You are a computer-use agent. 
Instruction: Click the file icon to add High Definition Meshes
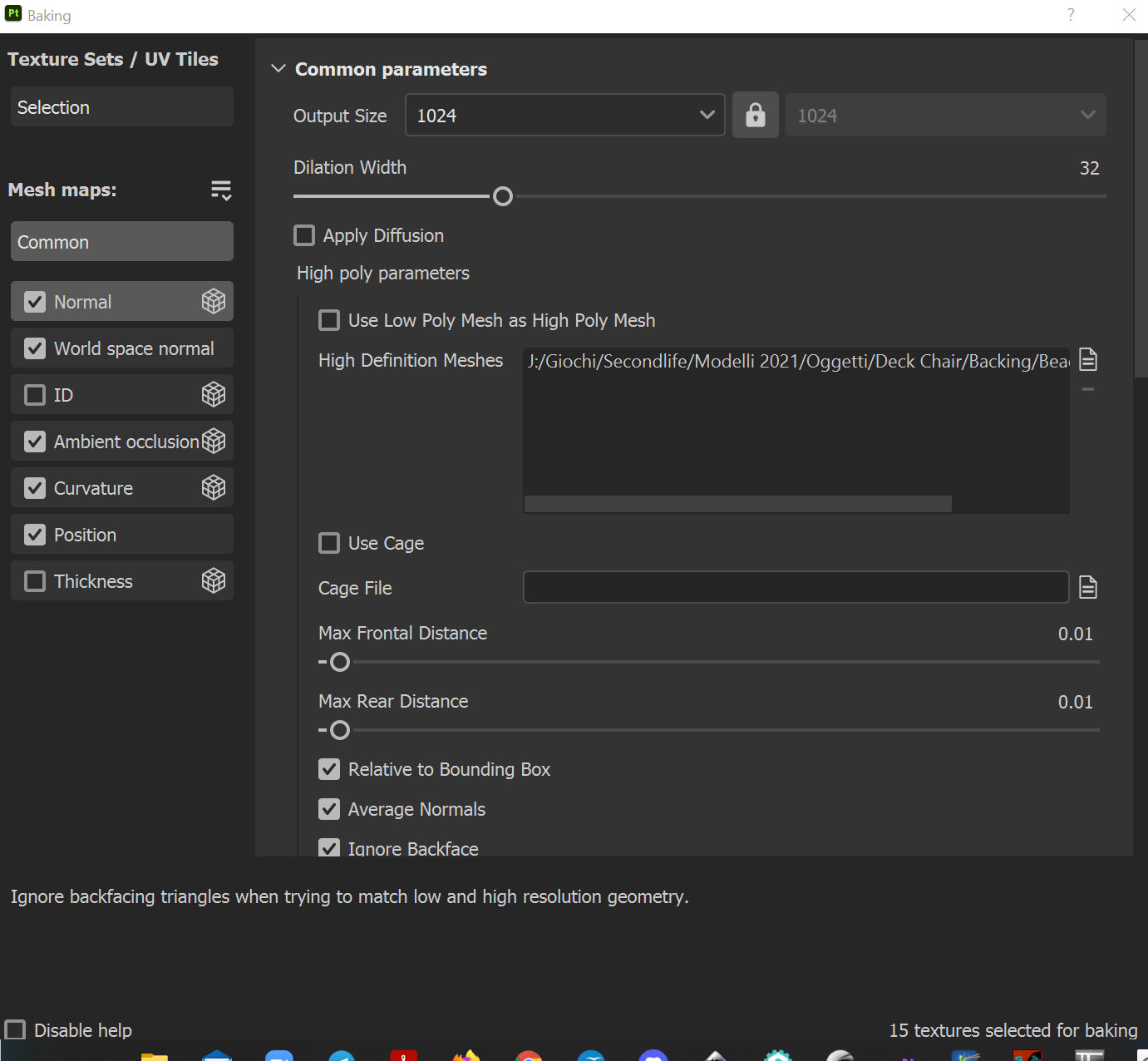coord(1088,359)
